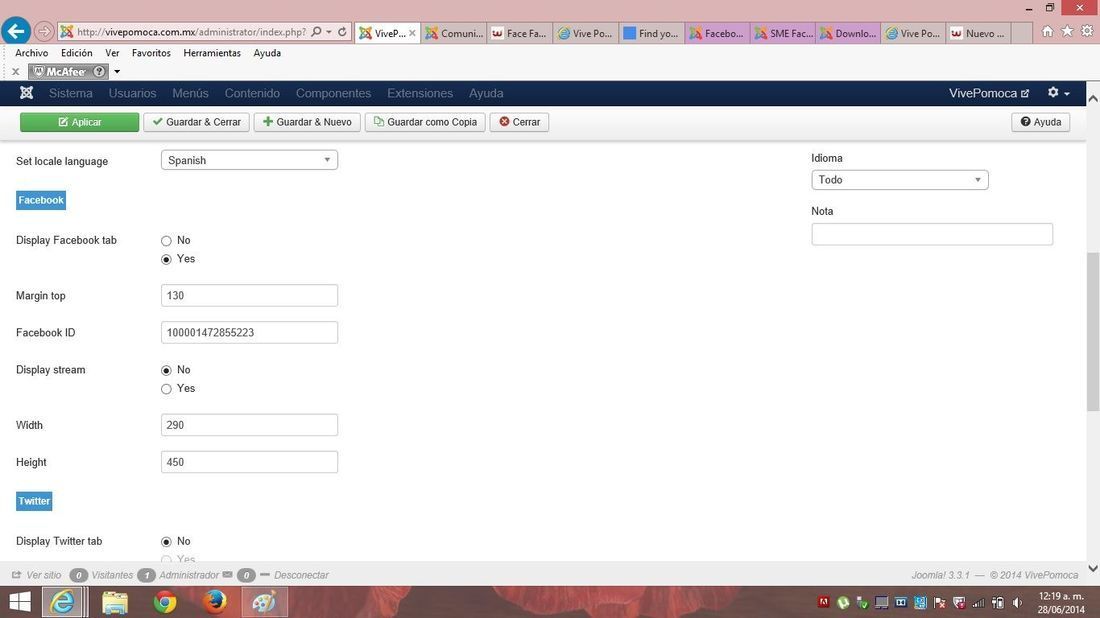
Task: Open the Componentes menu
Action: [x=333, y=93]
